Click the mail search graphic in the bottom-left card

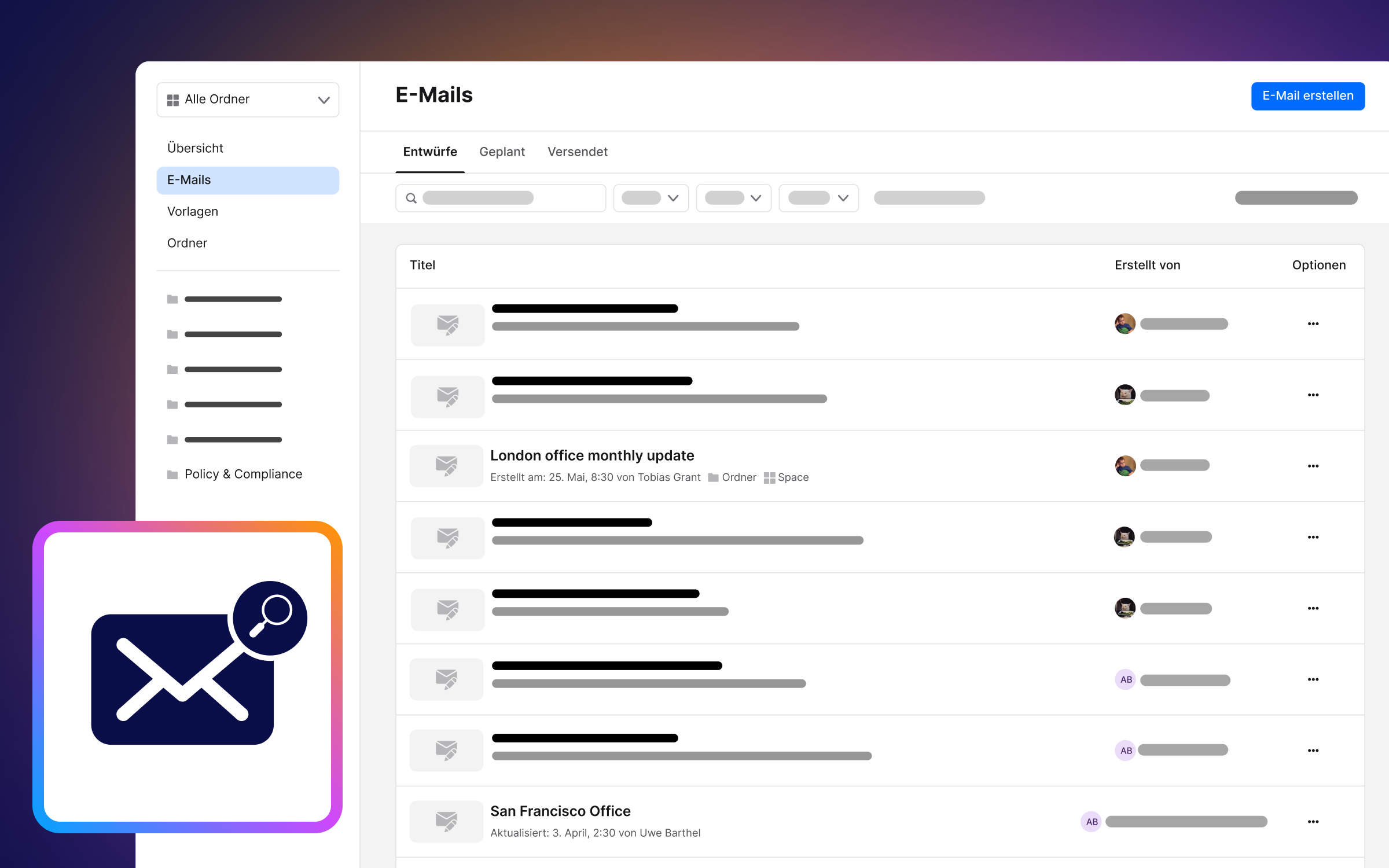click(x=182, y=677)
